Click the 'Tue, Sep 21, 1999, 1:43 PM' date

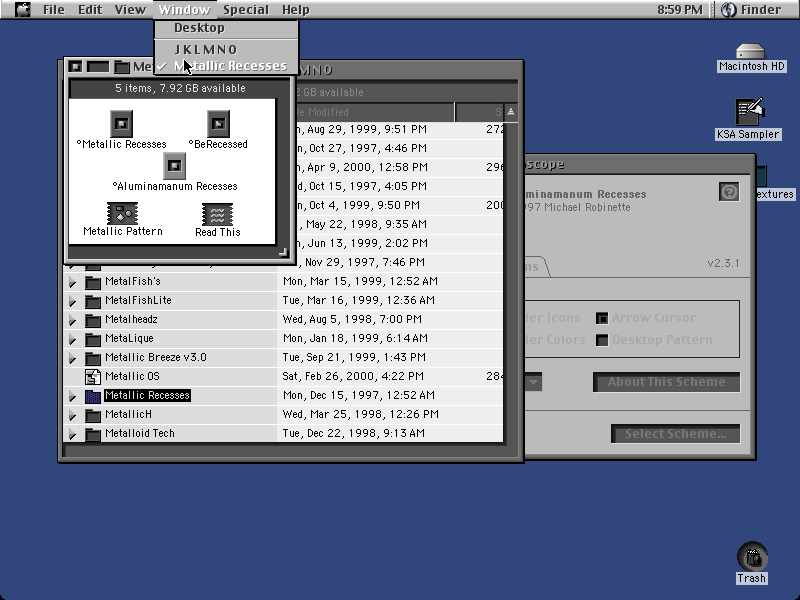[x=354, y=357]
